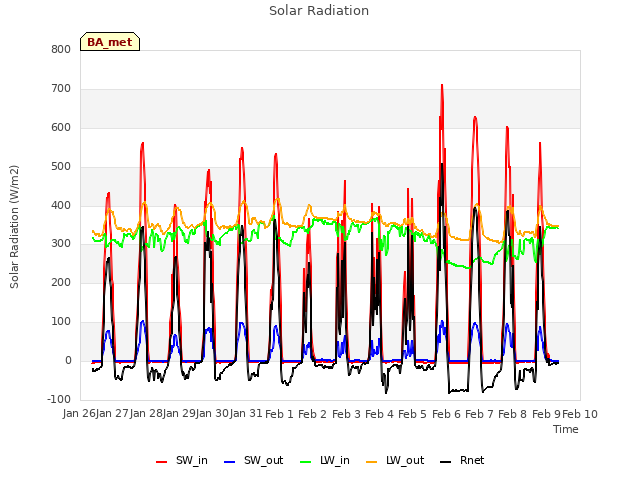The width and height of the screenshot is (640, 480).
Task: Click the tallest SW_in peak on Feb 6
Action: click(x=442, y=86)
